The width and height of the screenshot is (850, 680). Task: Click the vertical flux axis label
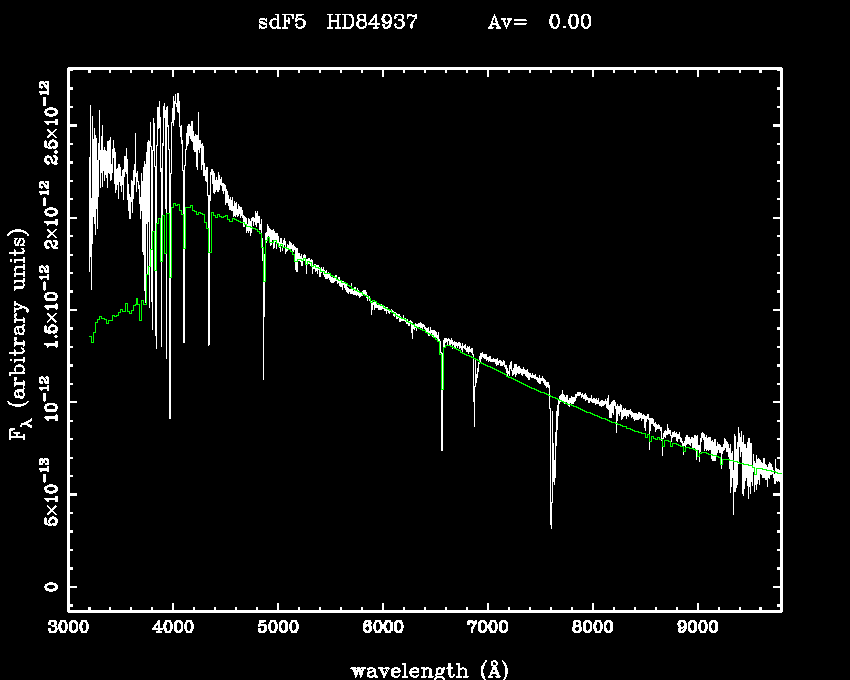tap(18, 337)
